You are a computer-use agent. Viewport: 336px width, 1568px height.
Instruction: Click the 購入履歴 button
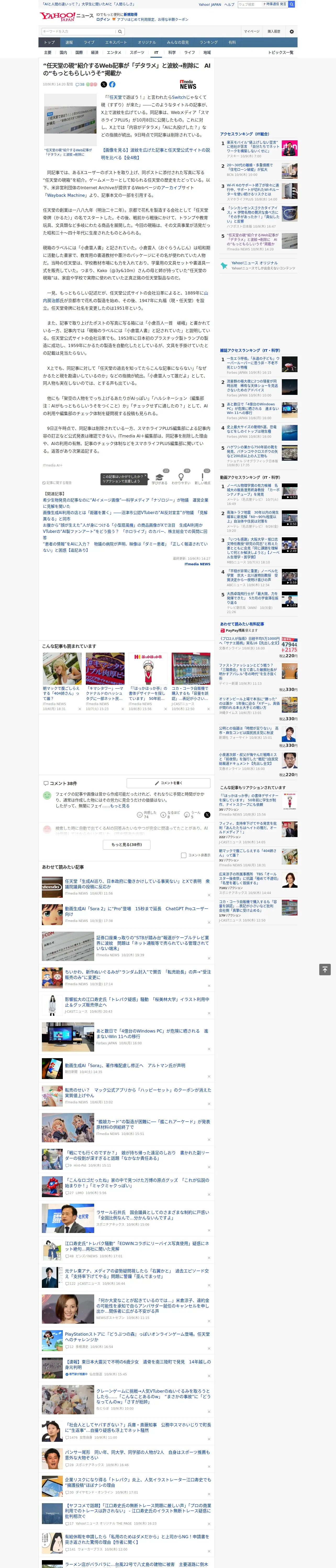coord(274,31)
